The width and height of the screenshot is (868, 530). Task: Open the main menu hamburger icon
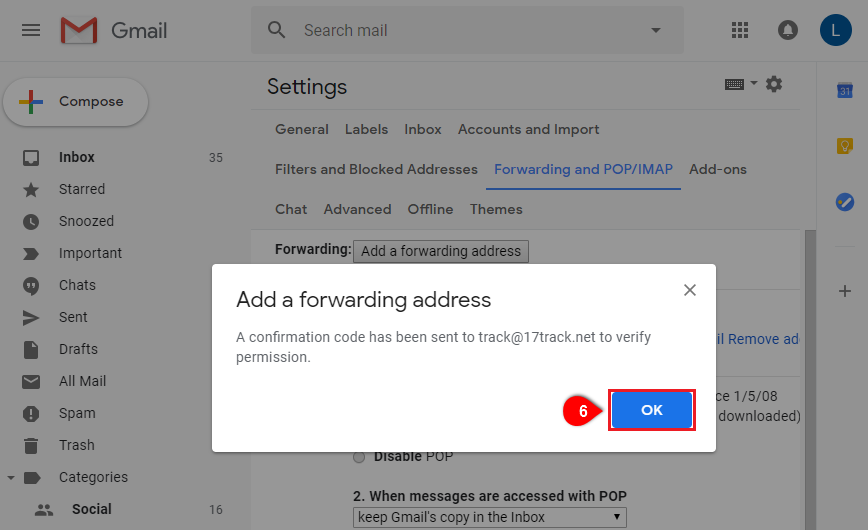(x=31, y=30)
